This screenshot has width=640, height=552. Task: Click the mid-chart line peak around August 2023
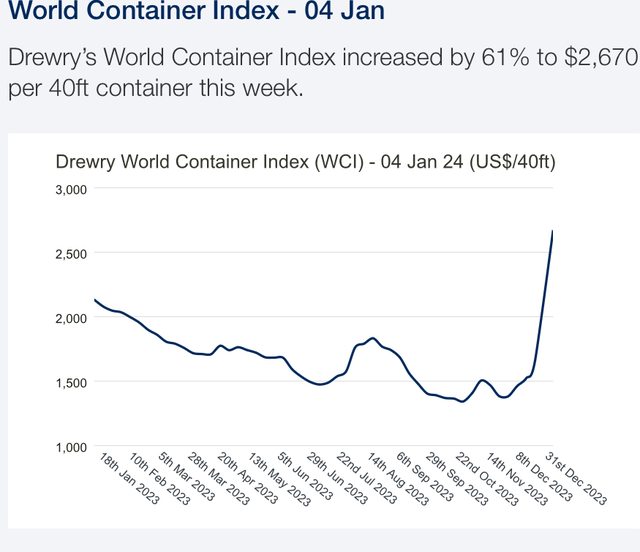372,338
